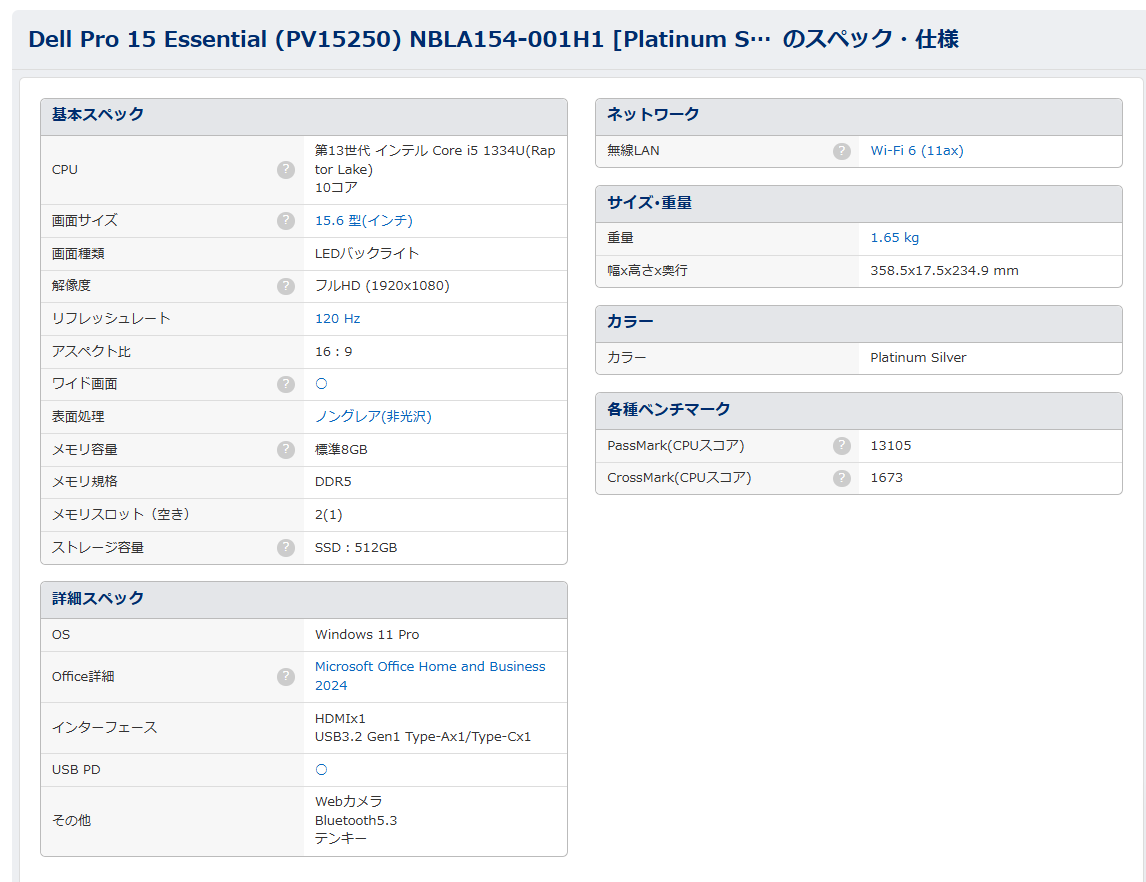Click the Dell Pro 15 Essential page title
The width and height of the screenshot is (1146, 882).
tap(493, 39)
